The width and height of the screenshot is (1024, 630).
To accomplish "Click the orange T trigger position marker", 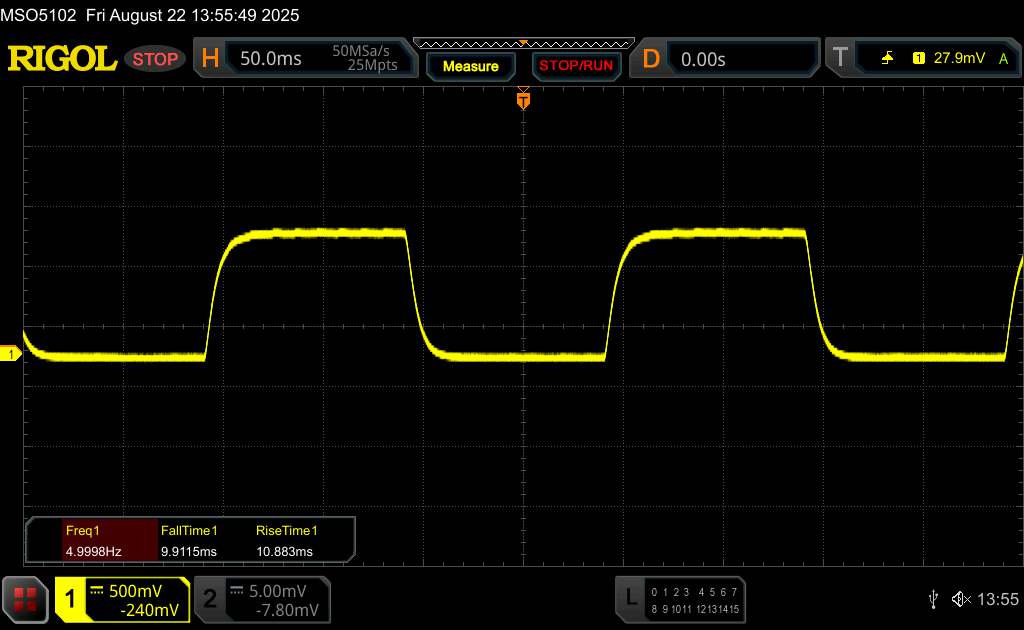I will pos(522,99).
